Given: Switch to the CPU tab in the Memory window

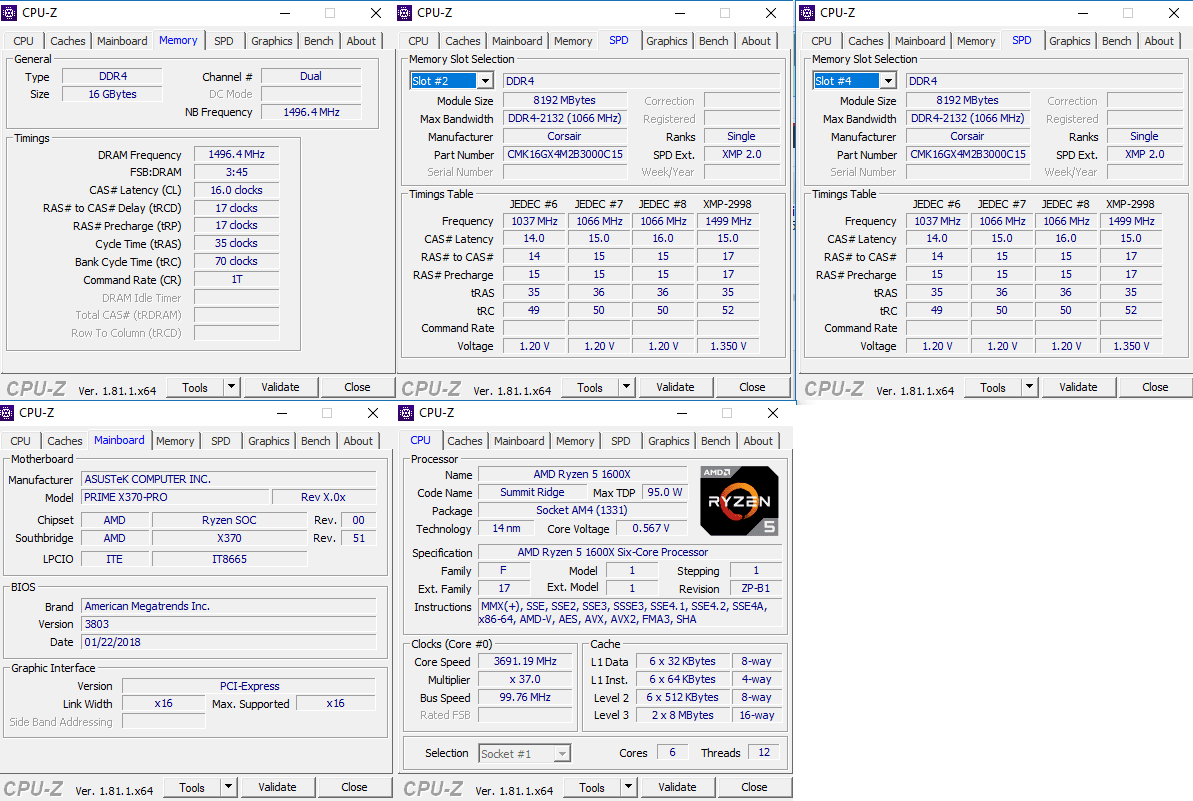Looking at the screenshot, I should click(24, 41).
